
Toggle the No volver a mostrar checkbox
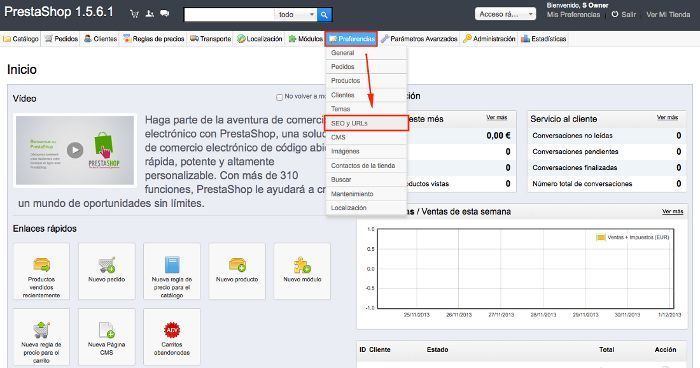click(x=279, y=97)
